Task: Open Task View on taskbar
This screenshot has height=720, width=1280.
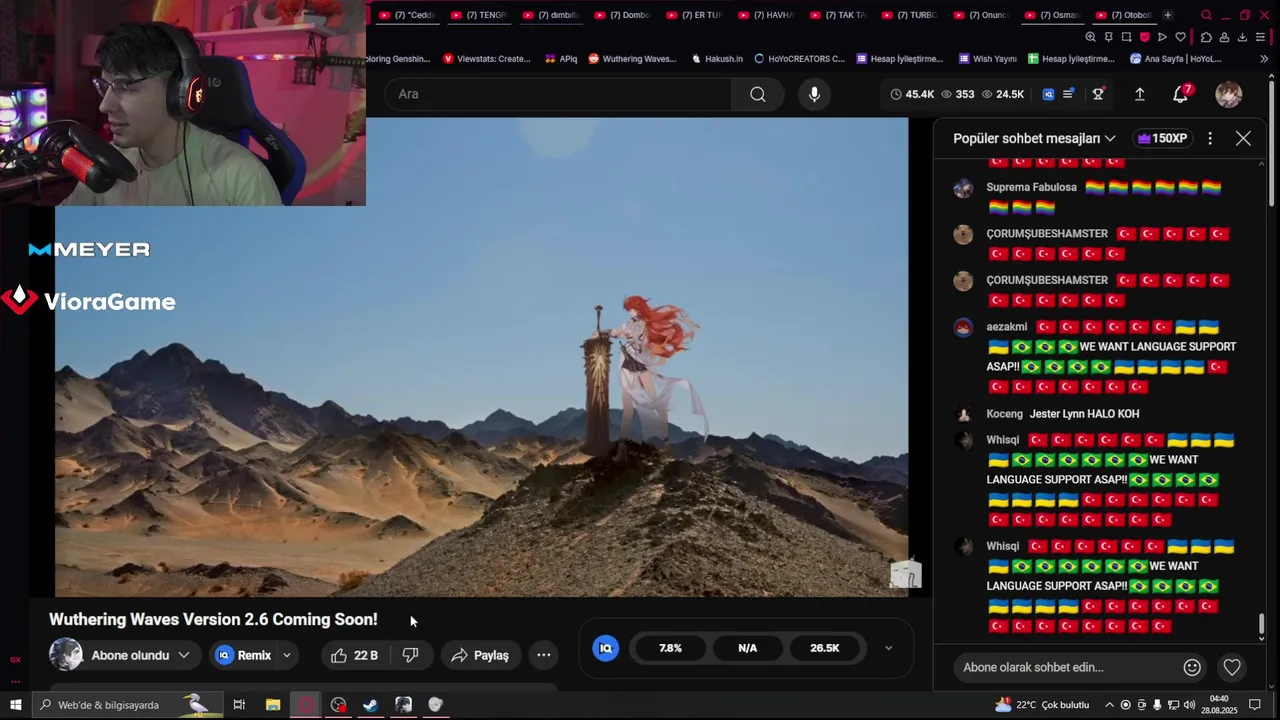Action: (x=239, y=705)
